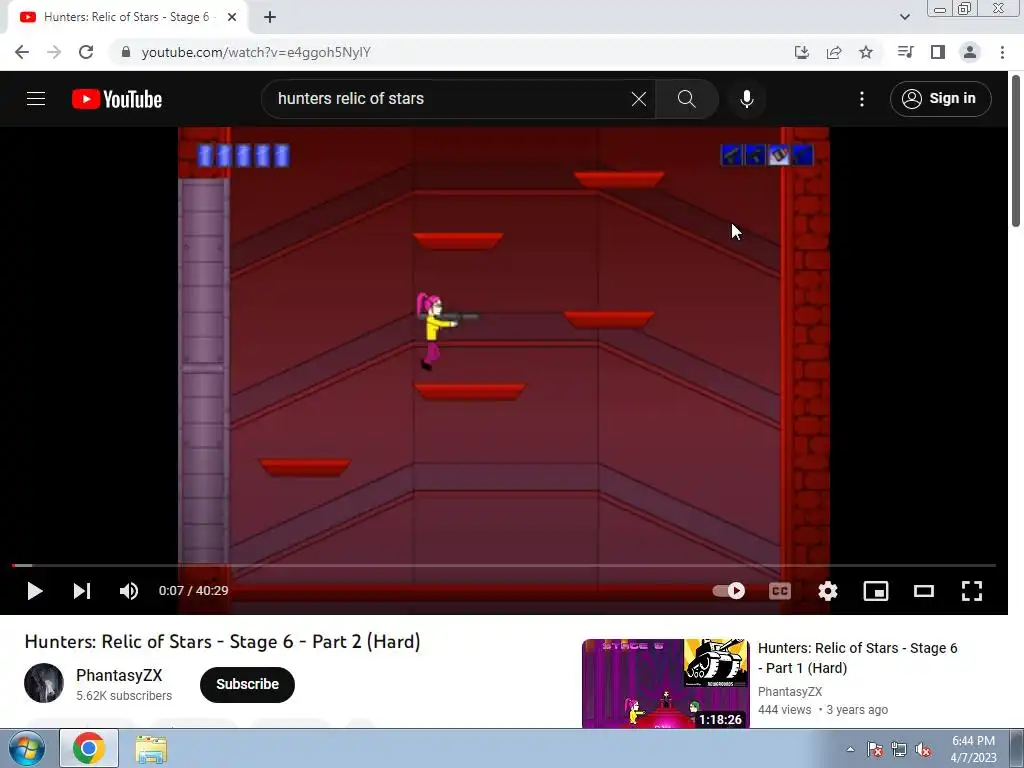Play the paused video

[35, 591]
